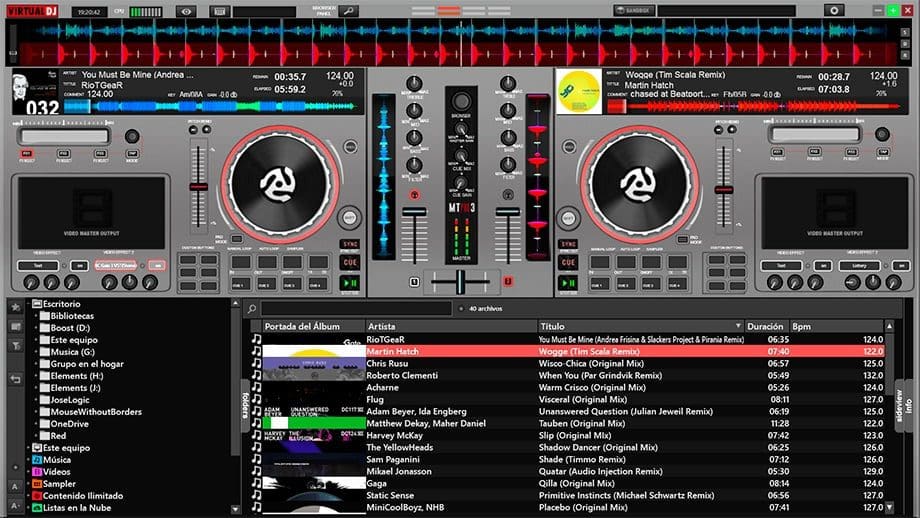Click the CUE button on left deck
This screenshot has height=518, width=920.
tap(350, 262)
